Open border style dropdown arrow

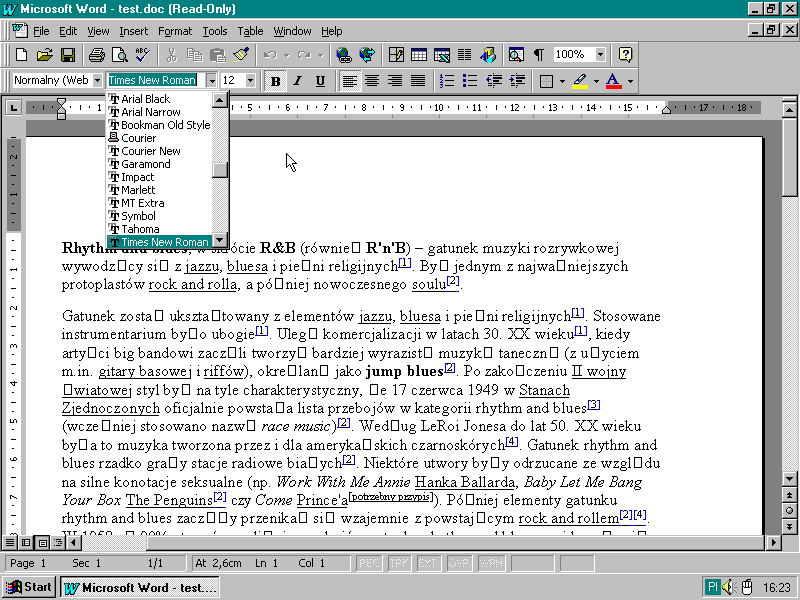click(x=562, y=81)
